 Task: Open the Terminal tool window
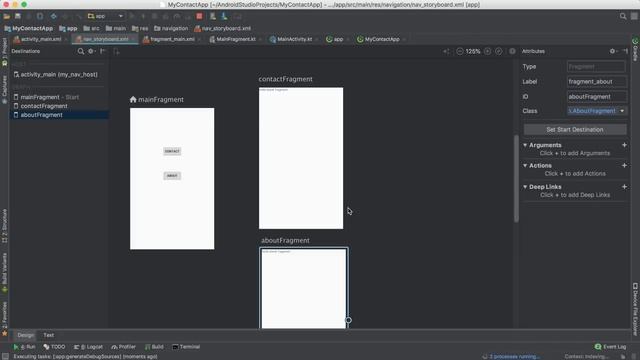tap(186, 347)
